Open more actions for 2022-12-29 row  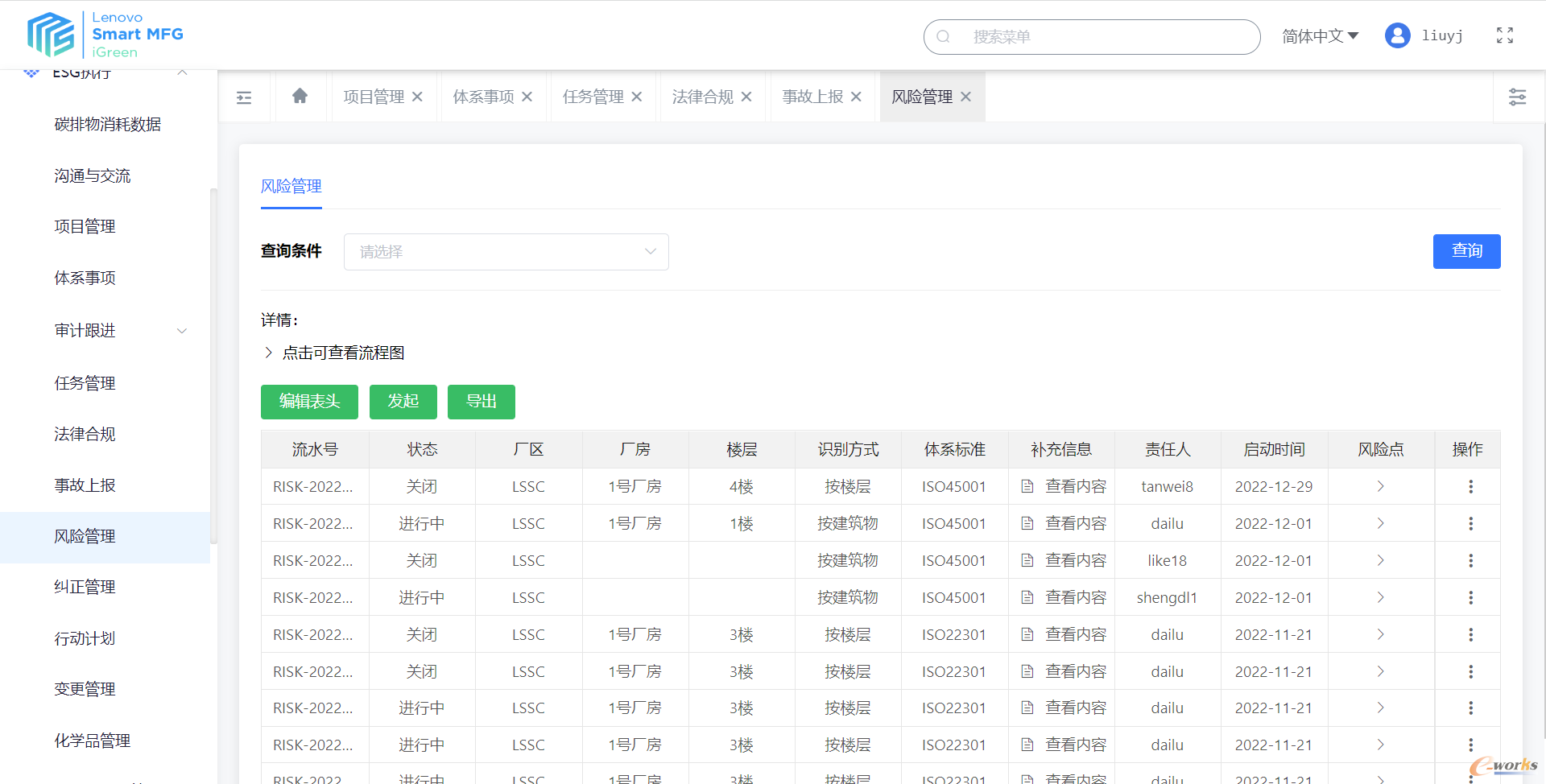[1470, 486]
